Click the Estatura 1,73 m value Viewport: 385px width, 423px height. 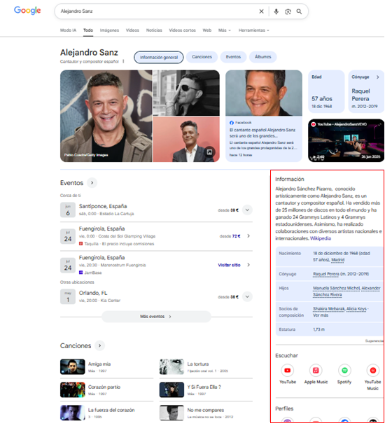(319, 329)
